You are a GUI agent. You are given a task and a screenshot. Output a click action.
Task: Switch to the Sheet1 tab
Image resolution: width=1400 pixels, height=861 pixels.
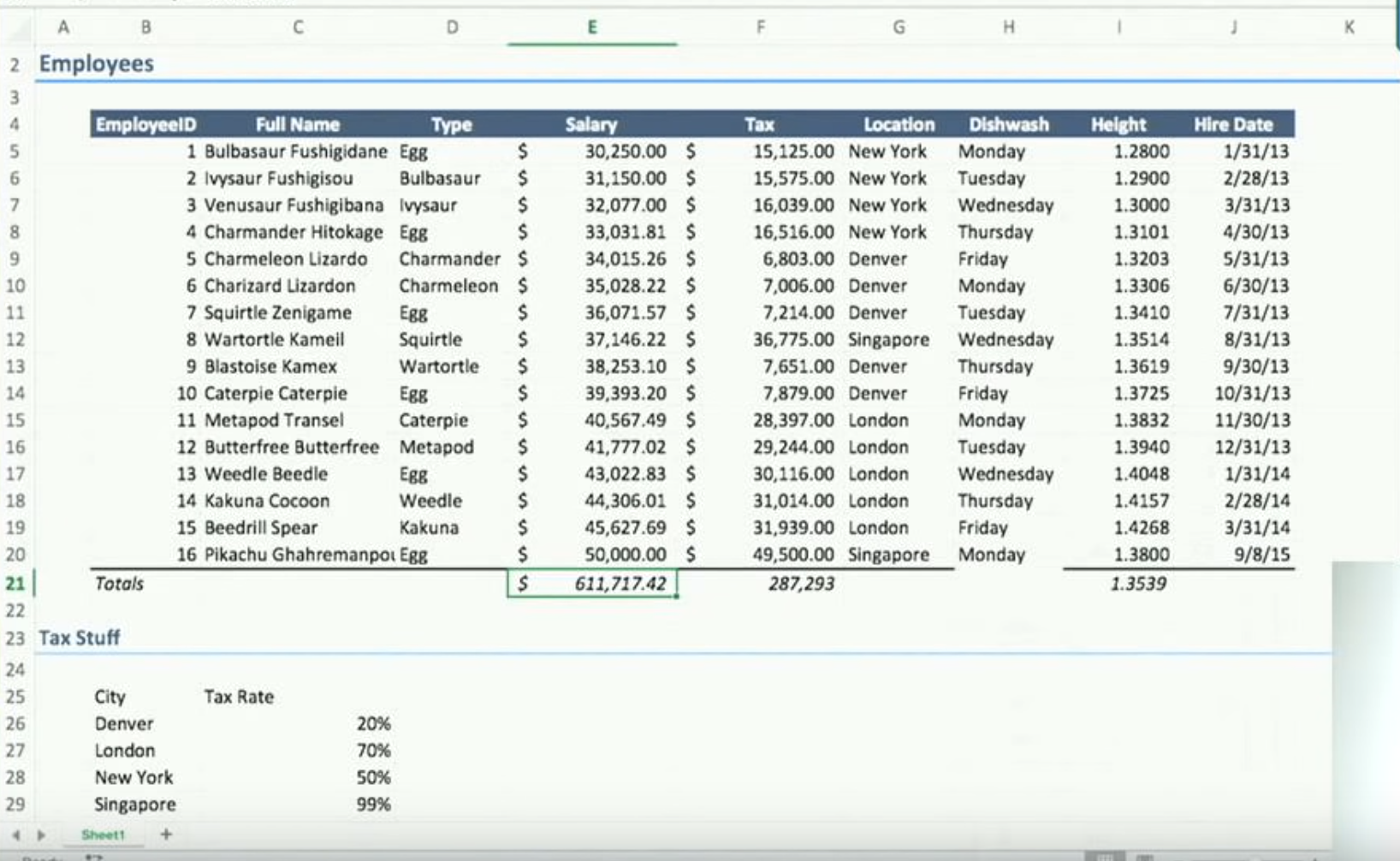tap(103, 834)
